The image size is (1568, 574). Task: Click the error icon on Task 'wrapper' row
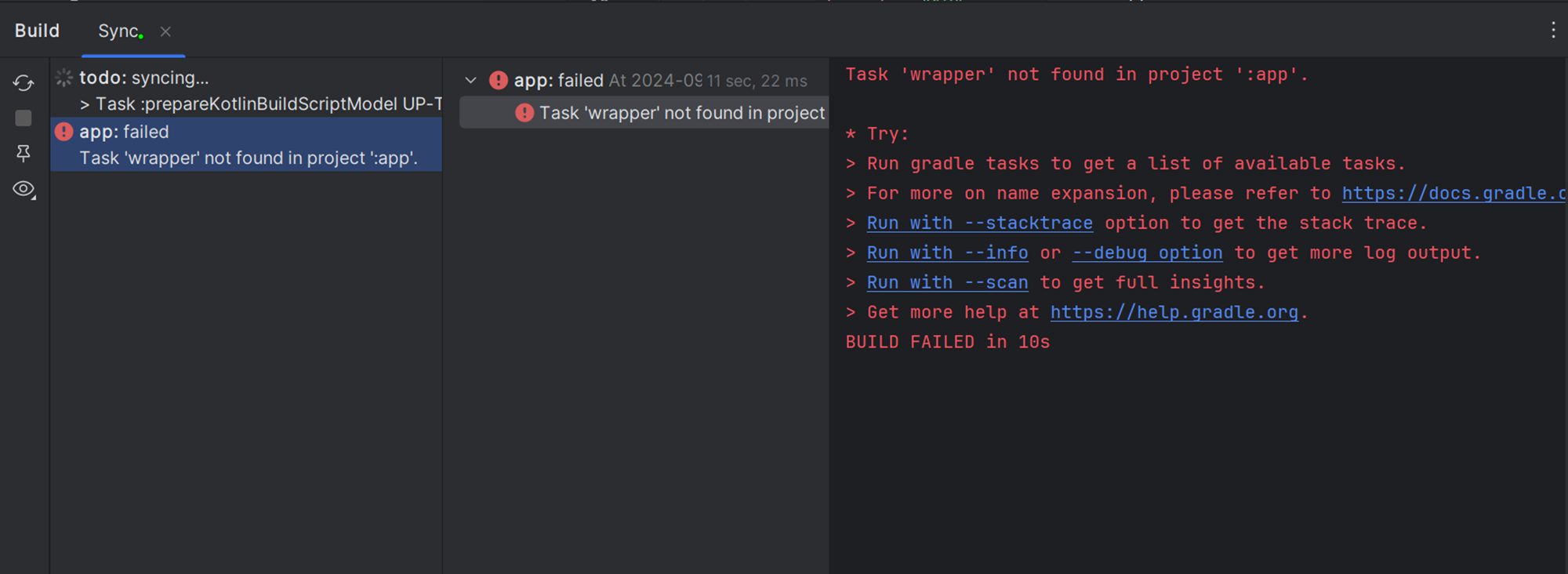pyautogui.click(x=524, y=113)
